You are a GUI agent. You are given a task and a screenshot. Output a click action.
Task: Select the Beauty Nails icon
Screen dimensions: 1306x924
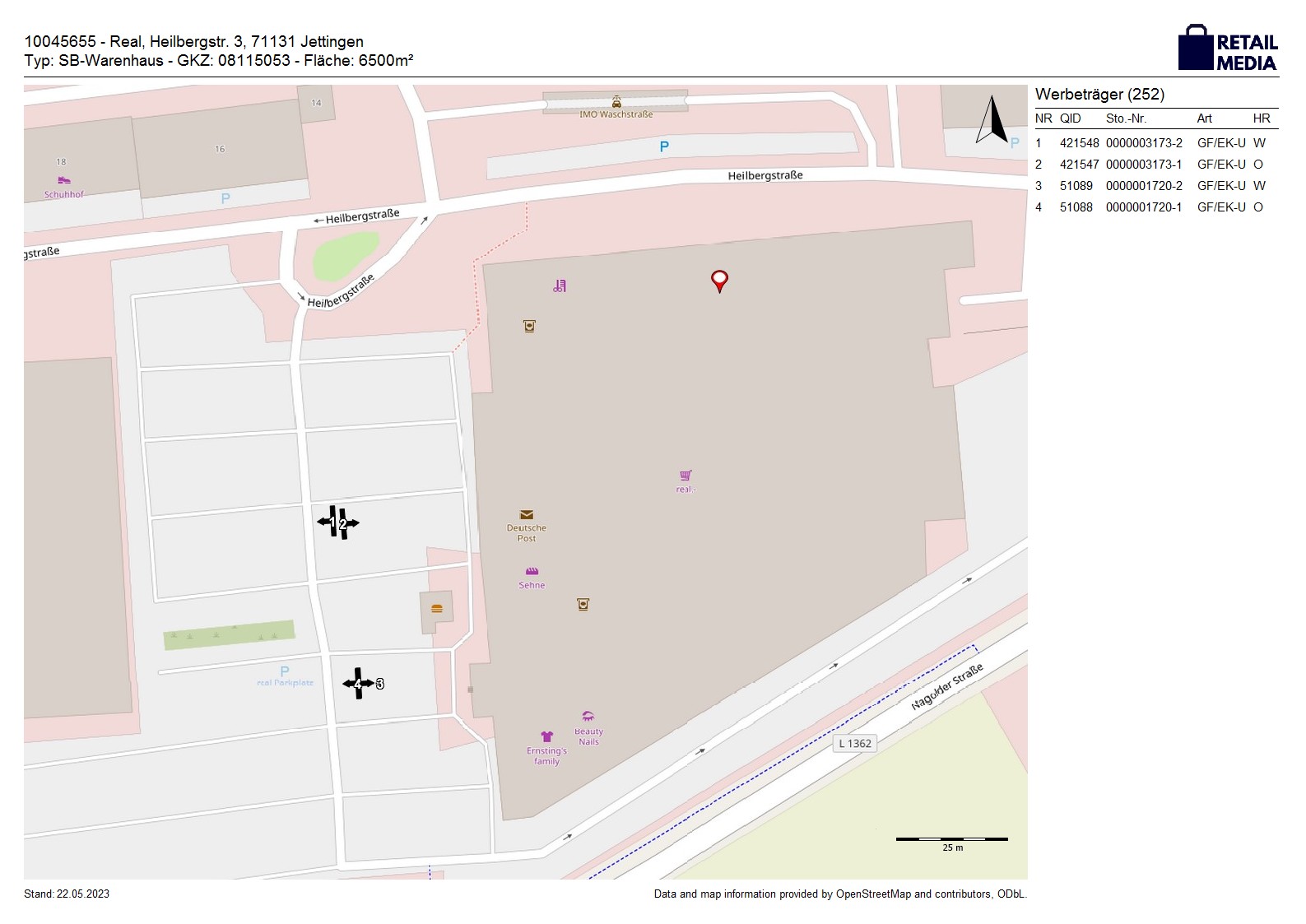coord(588,717)
